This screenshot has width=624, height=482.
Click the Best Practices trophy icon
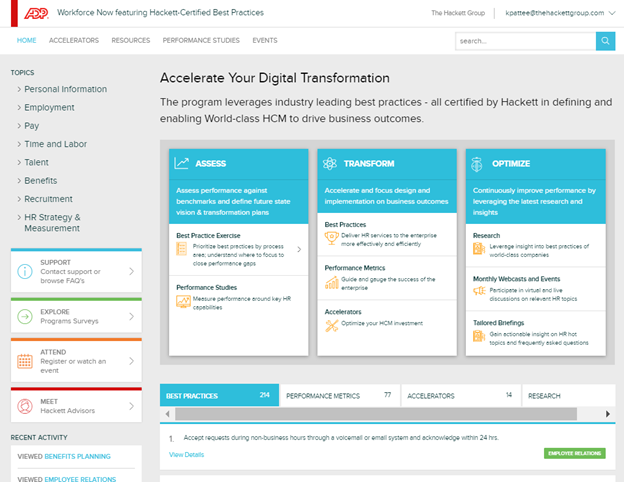(x=332, y=238)
